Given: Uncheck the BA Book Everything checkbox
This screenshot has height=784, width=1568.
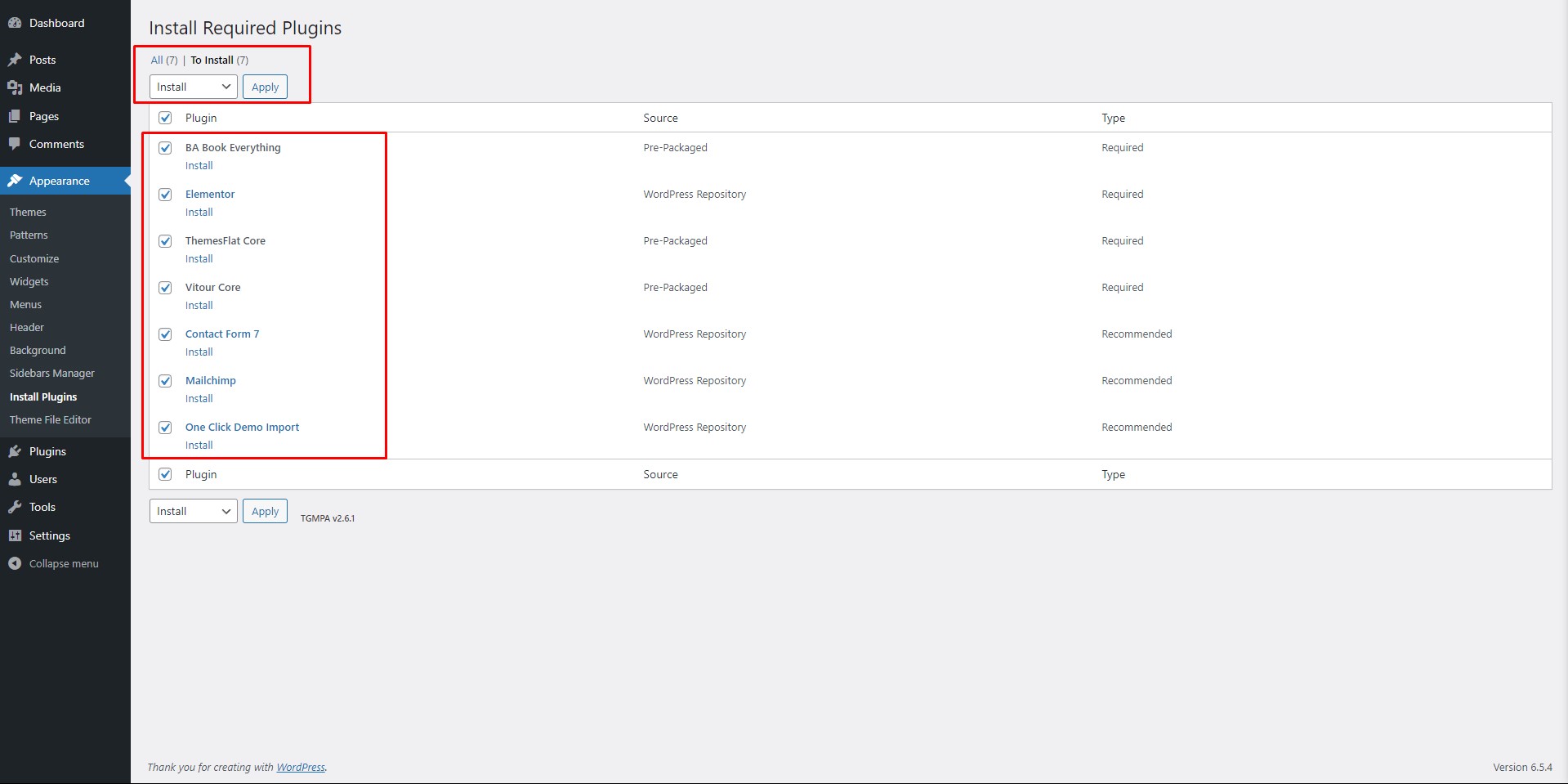Looking at the screenshot, I should (165, 148).
